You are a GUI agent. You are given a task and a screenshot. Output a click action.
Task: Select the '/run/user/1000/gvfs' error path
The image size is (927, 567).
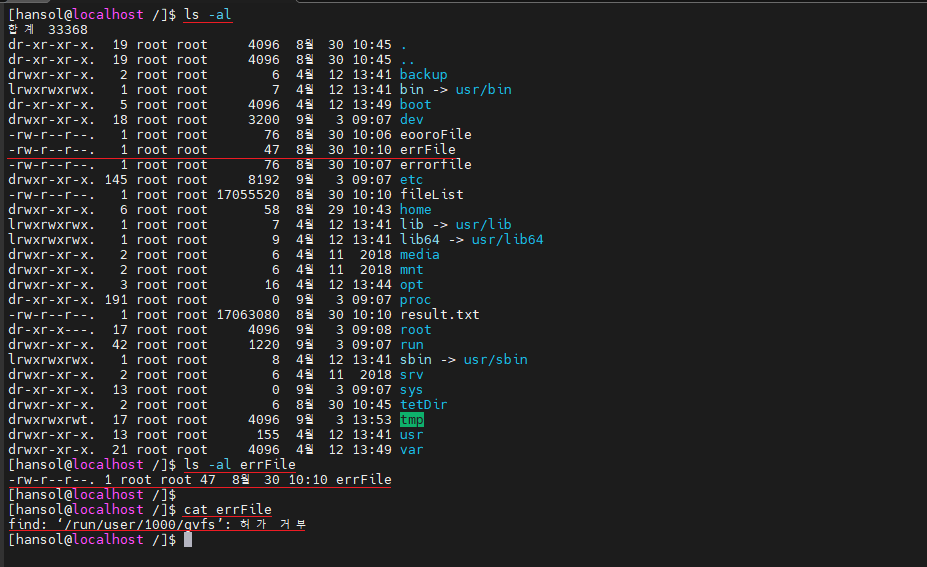(x=140, y=524)
